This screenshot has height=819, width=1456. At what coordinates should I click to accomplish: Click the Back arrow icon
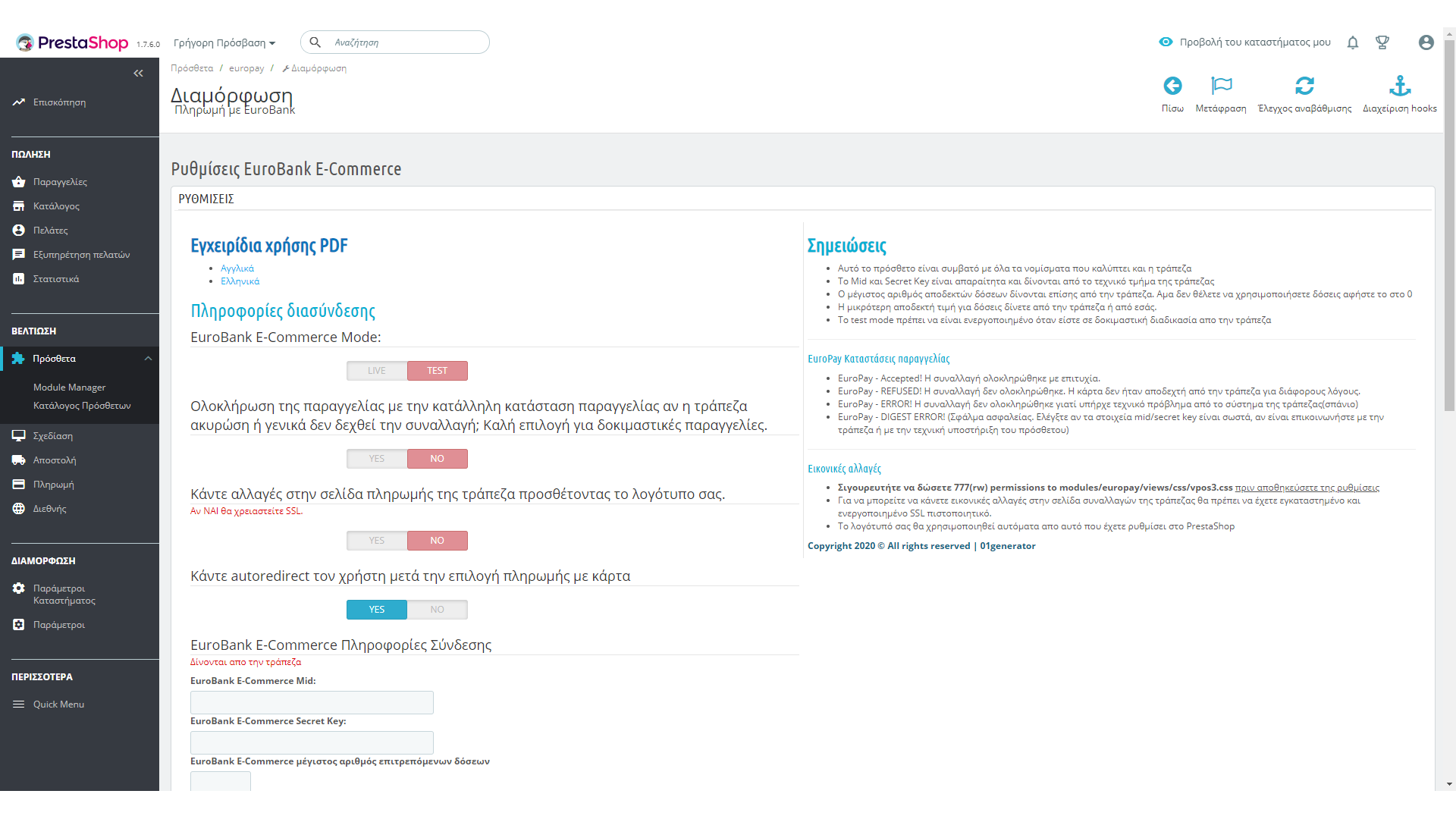coord(1172,86)
